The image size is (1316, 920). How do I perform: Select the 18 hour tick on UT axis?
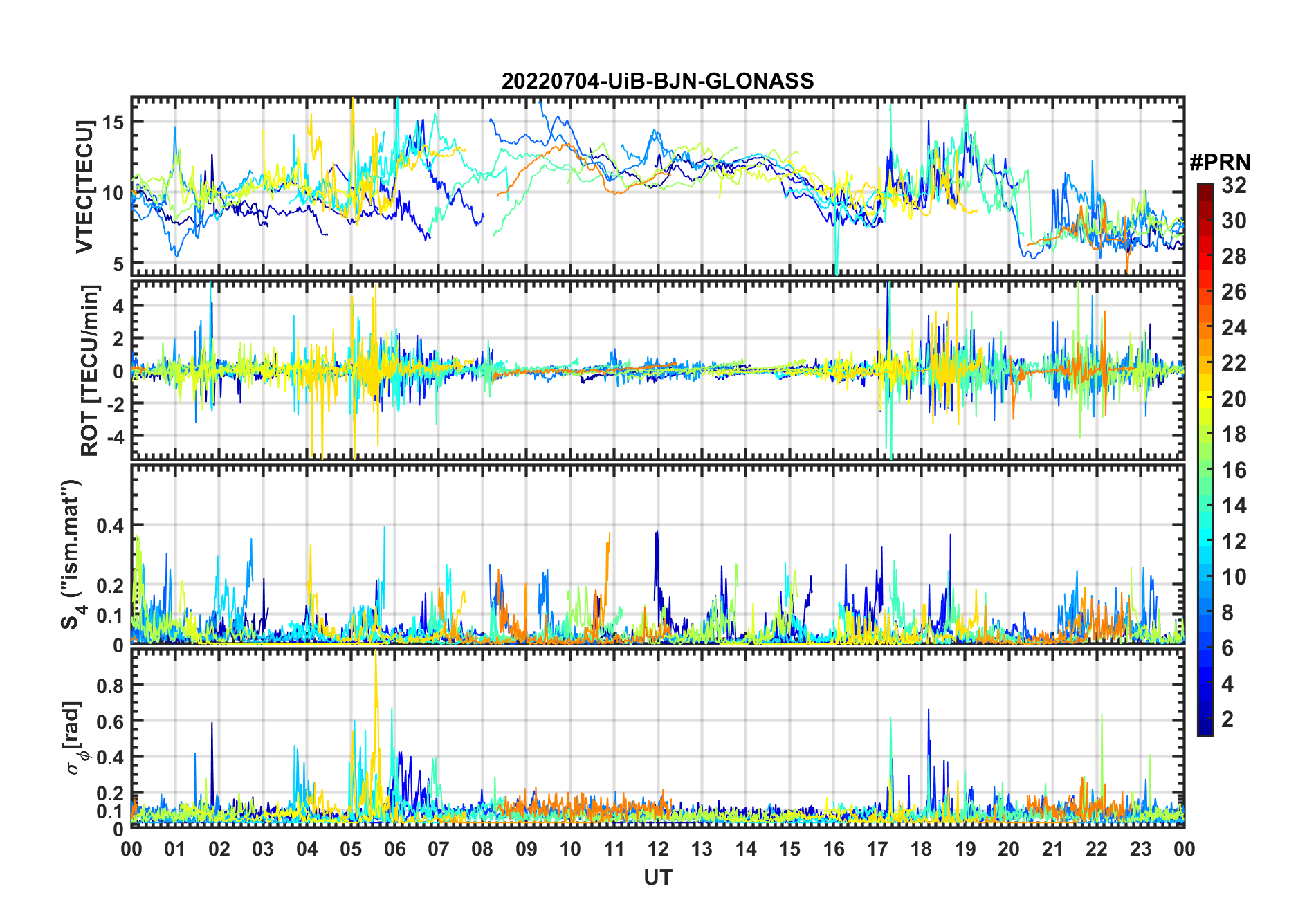point(921,849)
